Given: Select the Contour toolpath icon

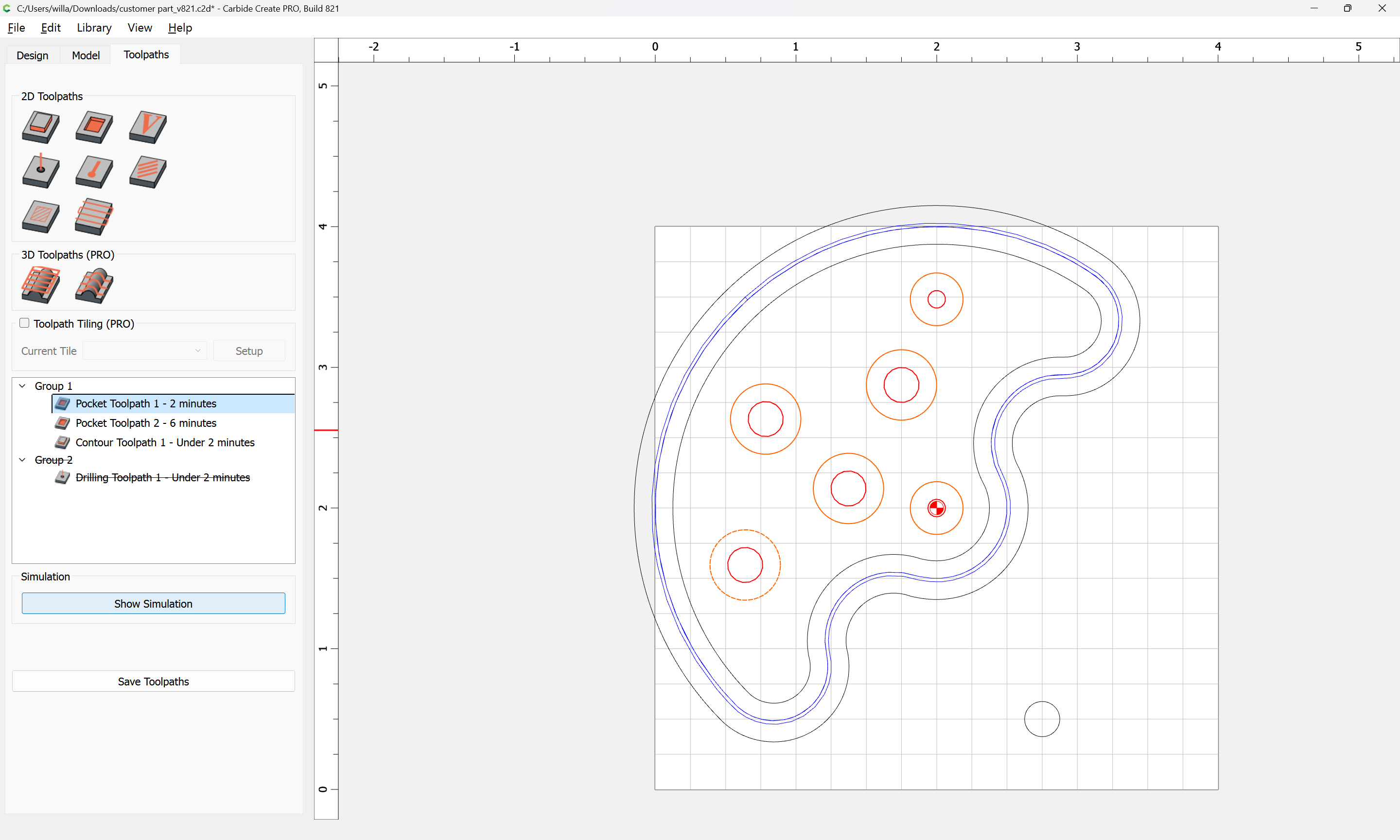Looking at the screenshot, I should tap(41, 127).
